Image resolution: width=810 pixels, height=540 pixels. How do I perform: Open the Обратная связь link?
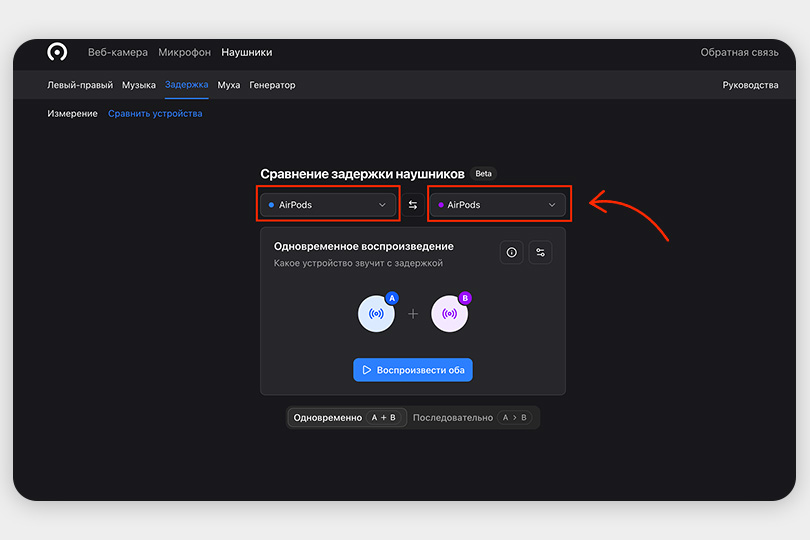[739, 53]
